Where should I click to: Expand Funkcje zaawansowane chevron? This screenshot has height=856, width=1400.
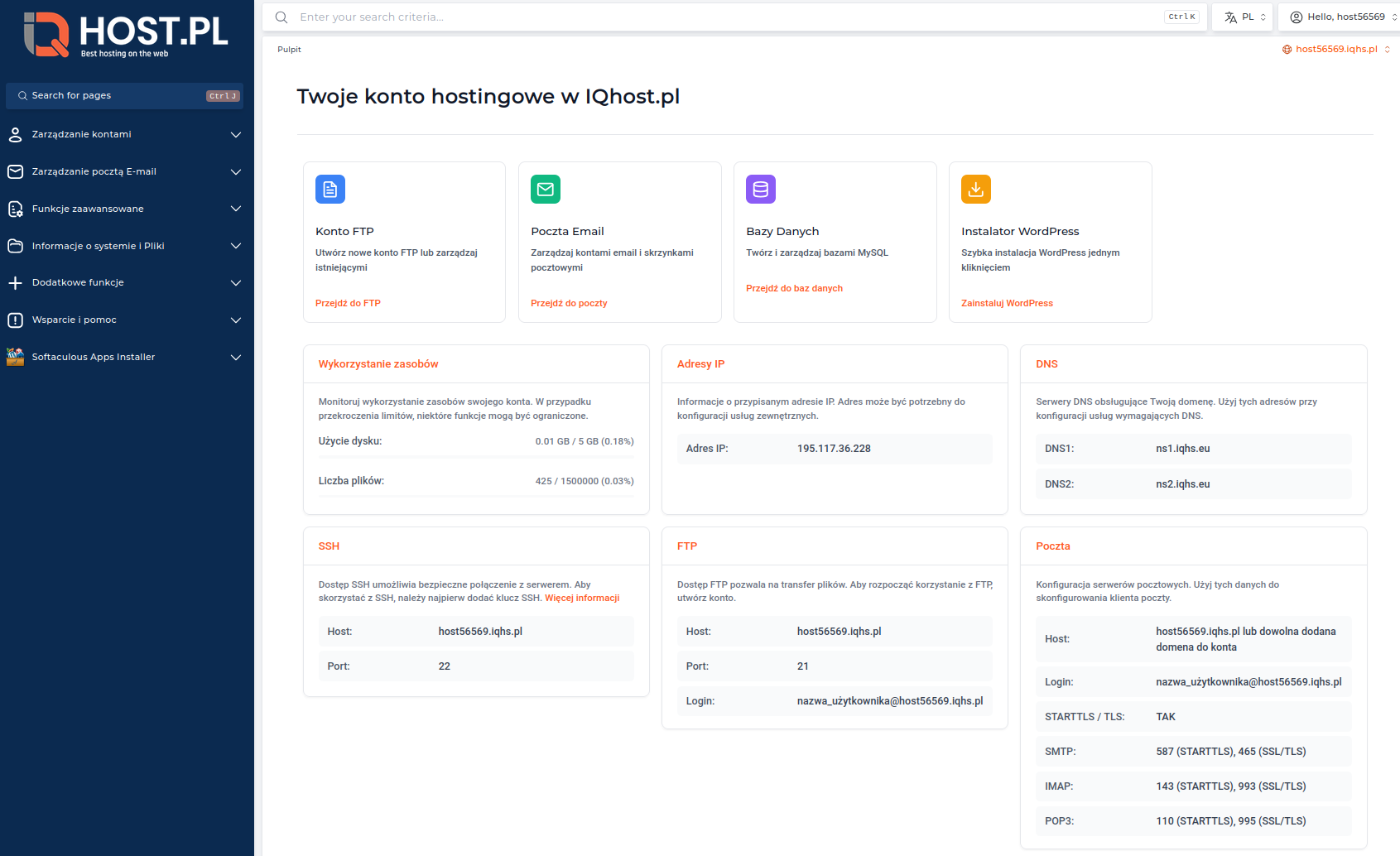pos(235,209)
